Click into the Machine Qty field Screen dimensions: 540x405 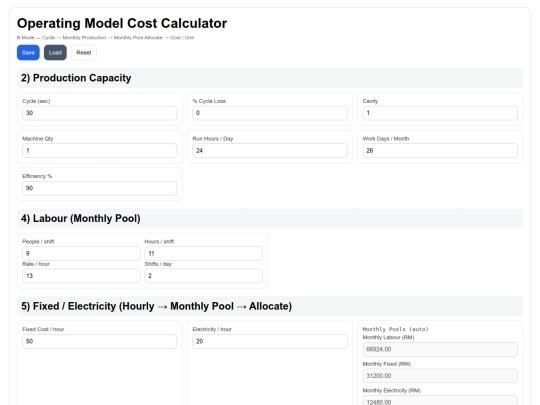tap(100, 150)
